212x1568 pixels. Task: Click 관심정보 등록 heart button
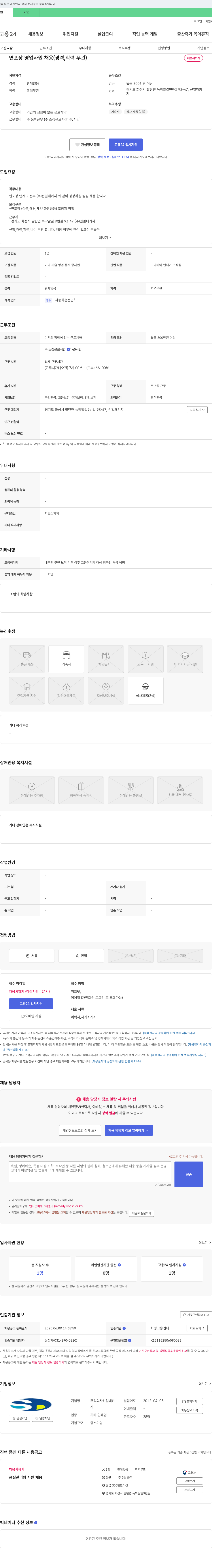(87, 145)
